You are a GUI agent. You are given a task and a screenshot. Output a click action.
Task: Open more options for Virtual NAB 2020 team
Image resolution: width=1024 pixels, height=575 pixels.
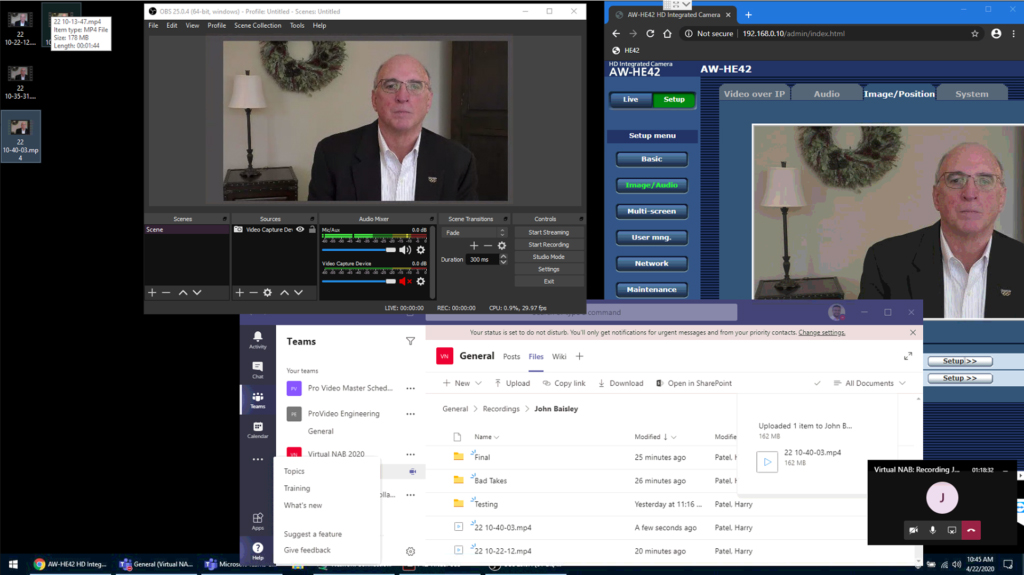(410, 454)
